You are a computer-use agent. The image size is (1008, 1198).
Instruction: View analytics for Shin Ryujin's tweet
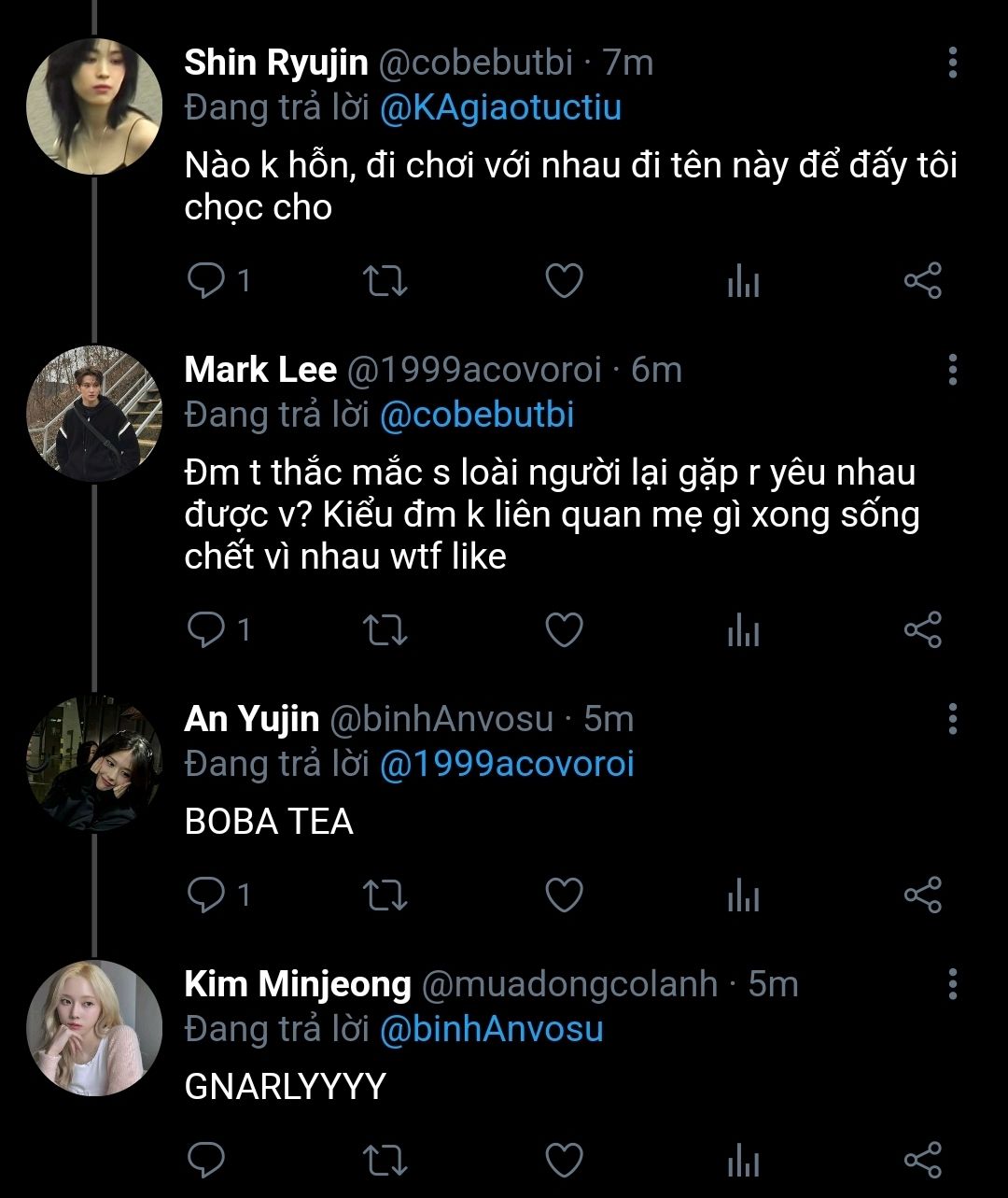(x=743, y=281)
